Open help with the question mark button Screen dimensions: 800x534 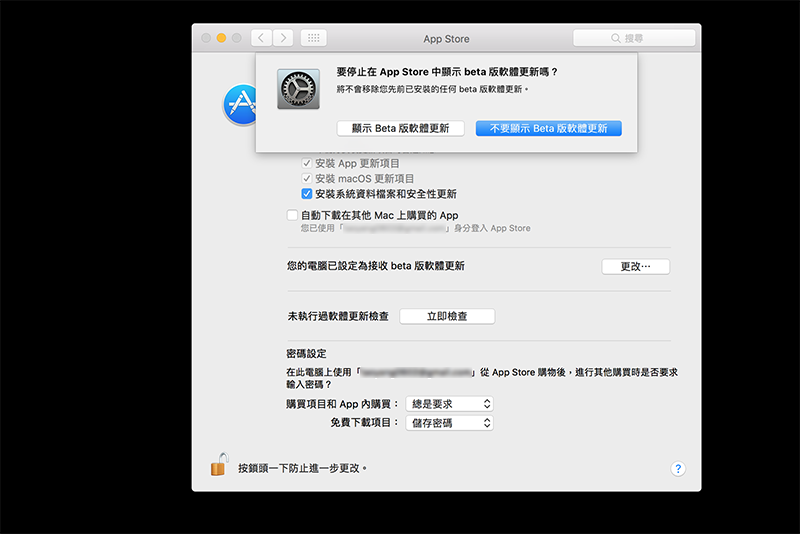pyautogui.click(x=678, y=469)
